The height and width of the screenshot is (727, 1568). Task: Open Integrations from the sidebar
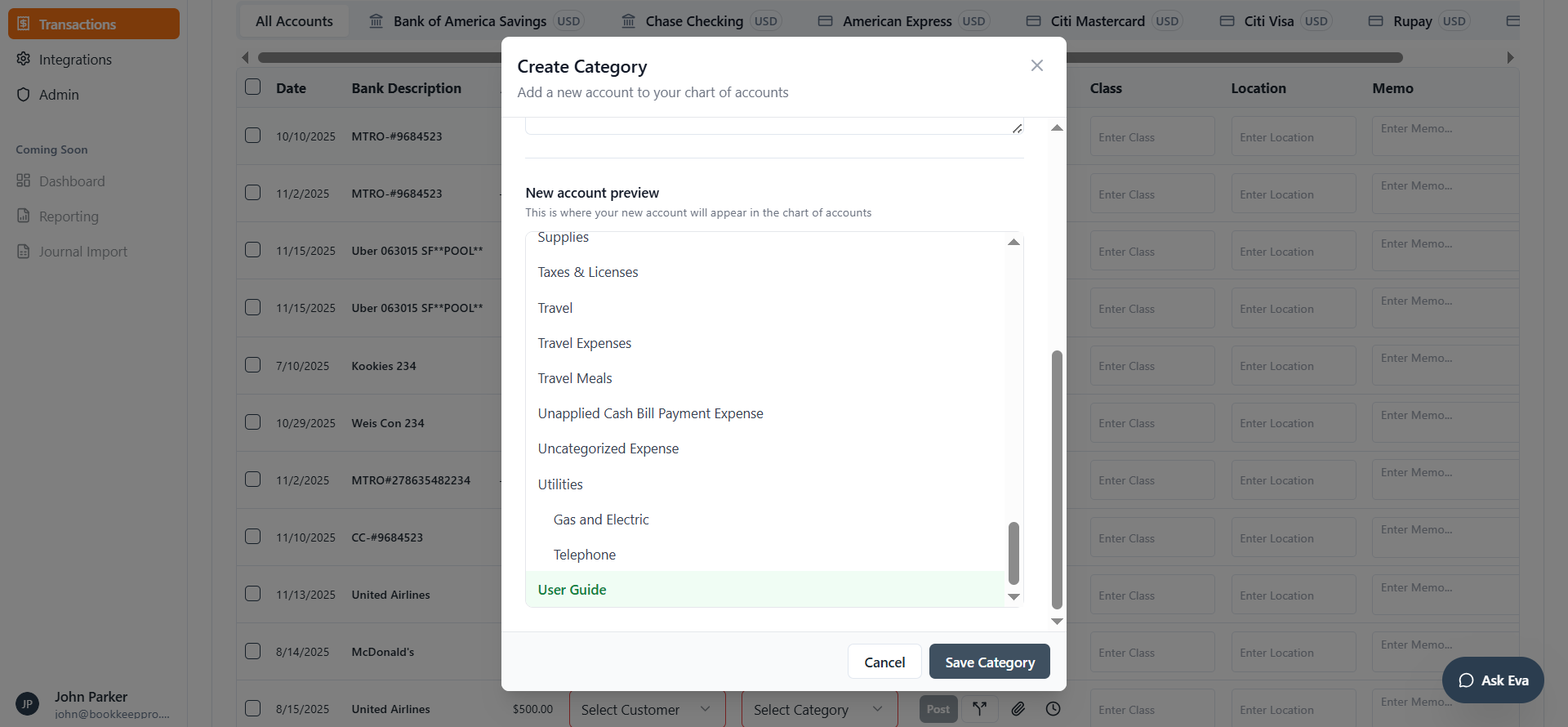(x=75, y=60)
